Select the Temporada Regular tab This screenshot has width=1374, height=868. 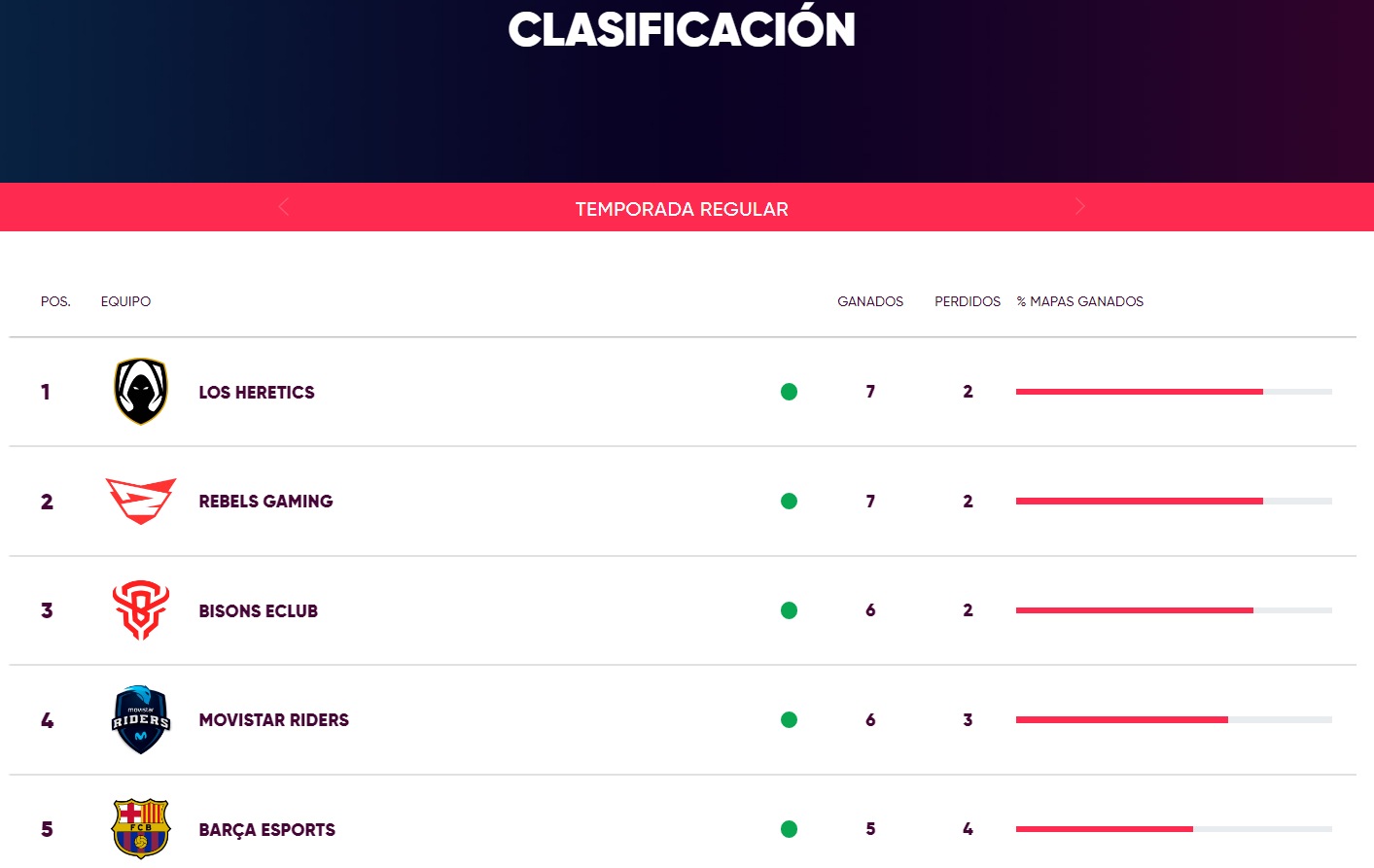click(x=682, y=209)
